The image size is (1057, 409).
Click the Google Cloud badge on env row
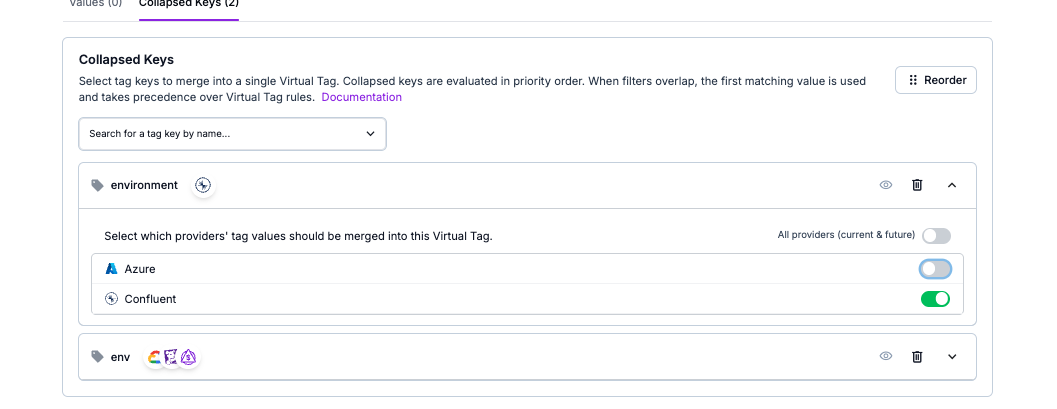point(155,357)
